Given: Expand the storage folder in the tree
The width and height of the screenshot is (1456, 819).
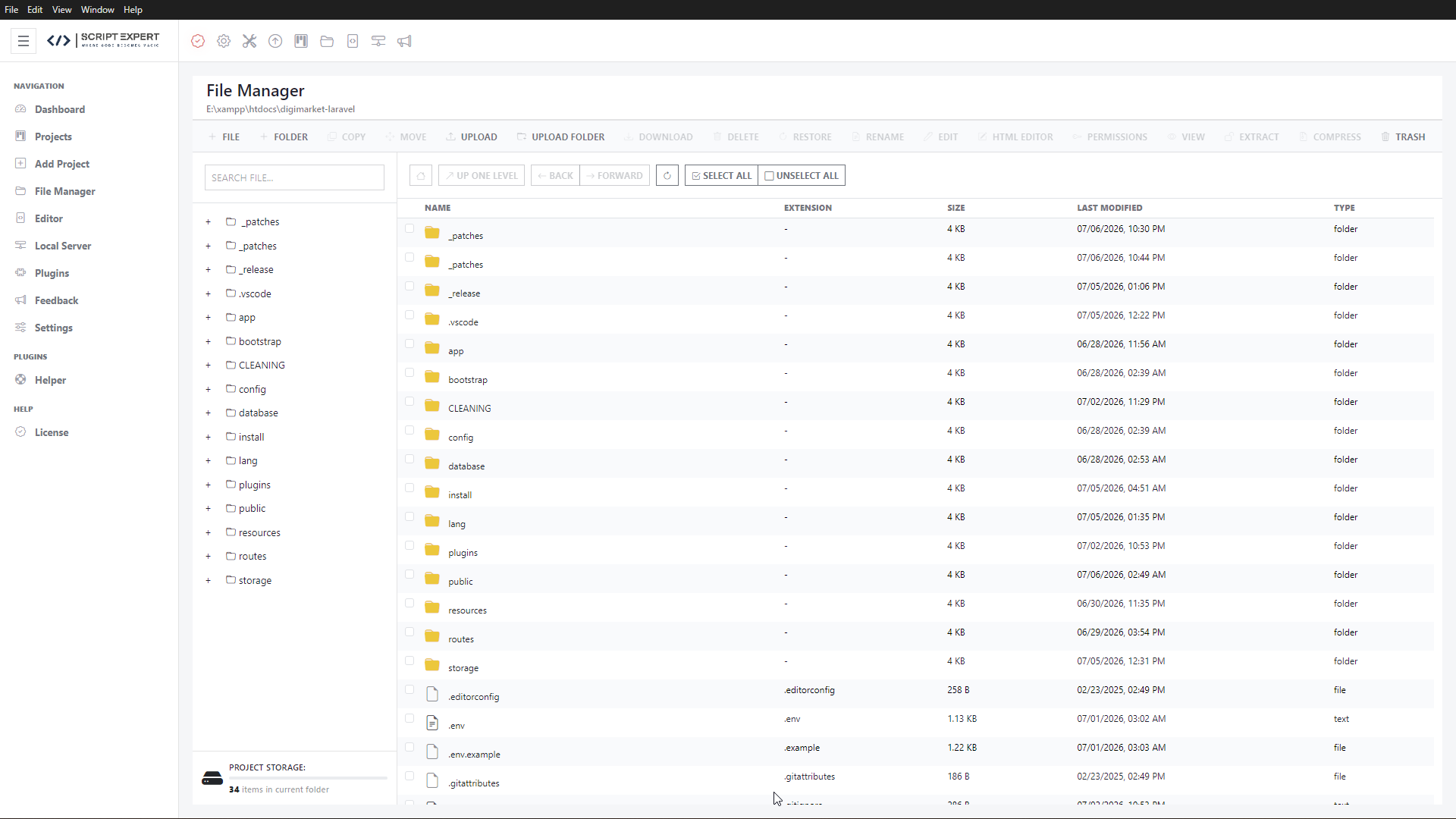Looking at the screenshot, I should coord(208,580).
